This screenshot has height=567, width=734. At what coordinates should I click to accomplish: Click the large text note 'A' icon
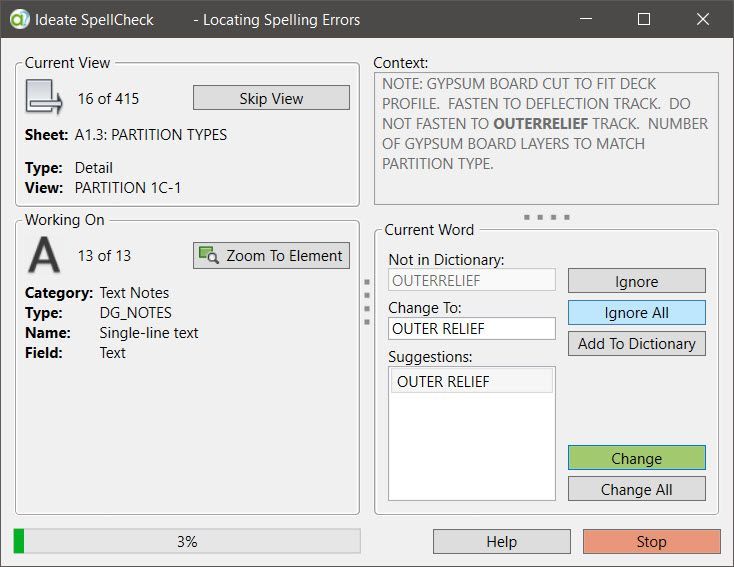(44, 255)
